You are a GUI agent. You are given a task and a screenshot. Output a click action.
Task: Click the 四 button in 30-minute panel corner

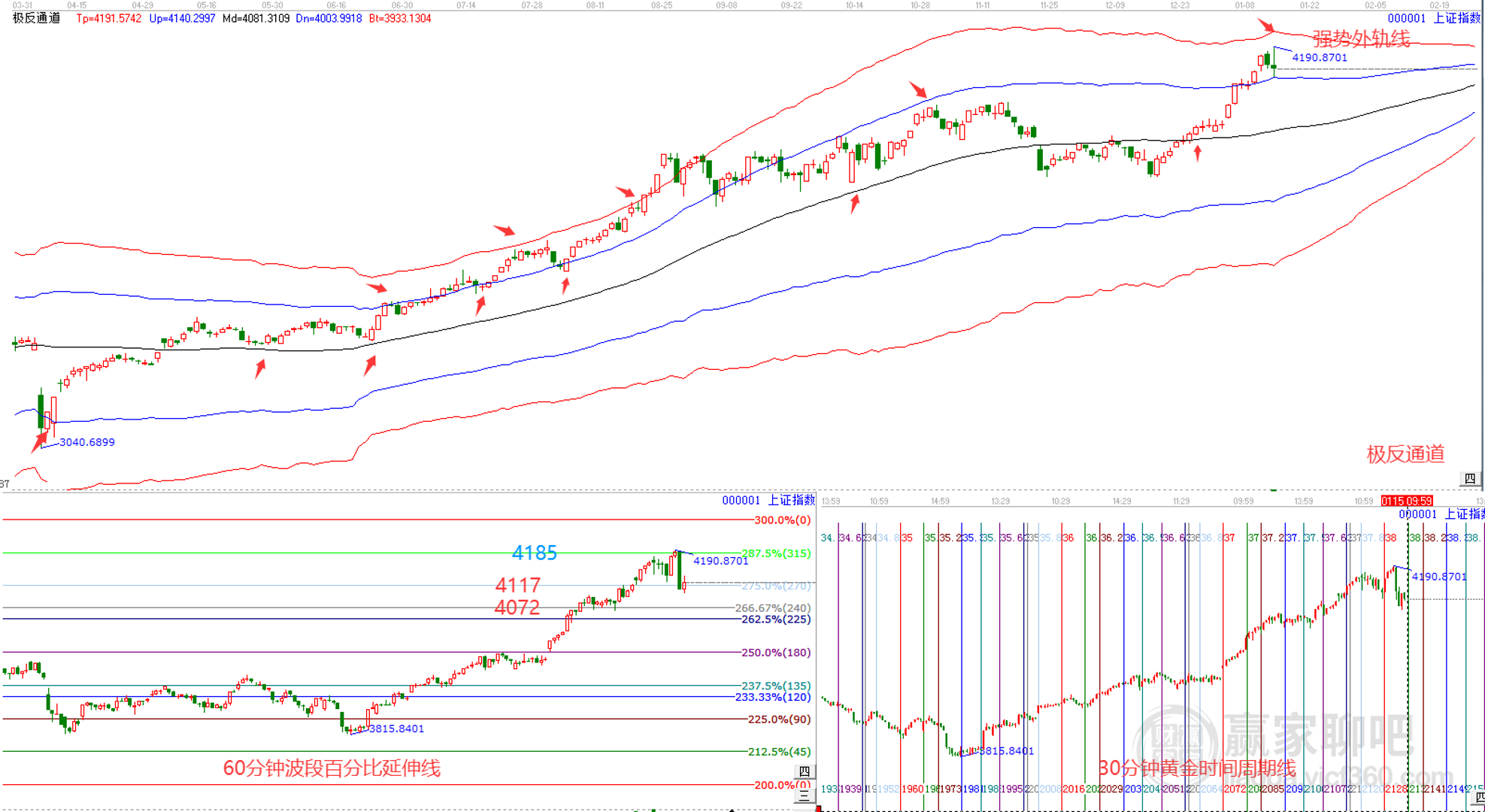1478,797
